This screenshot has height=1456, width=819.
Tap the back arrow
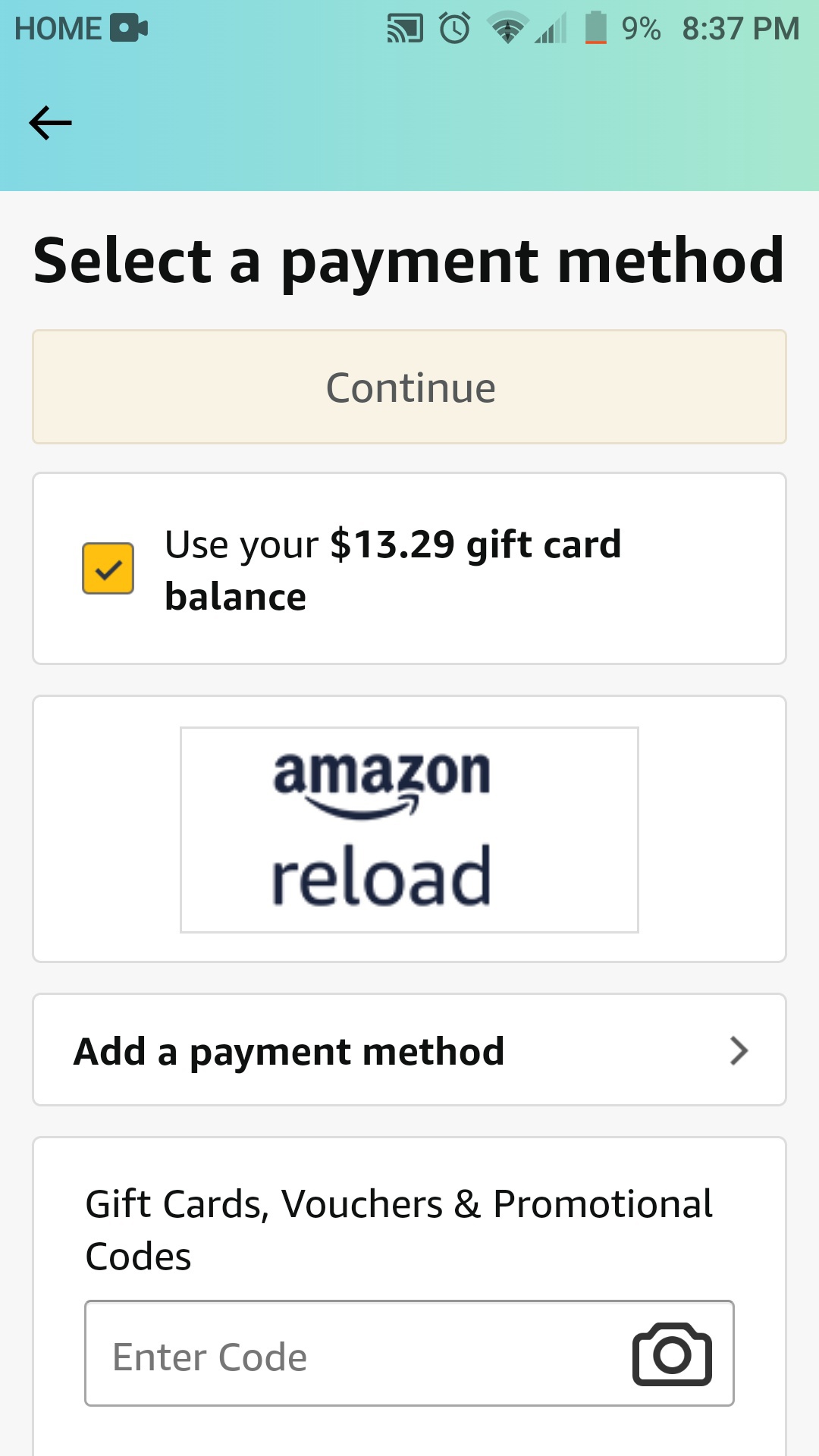[x=50, y=123]
